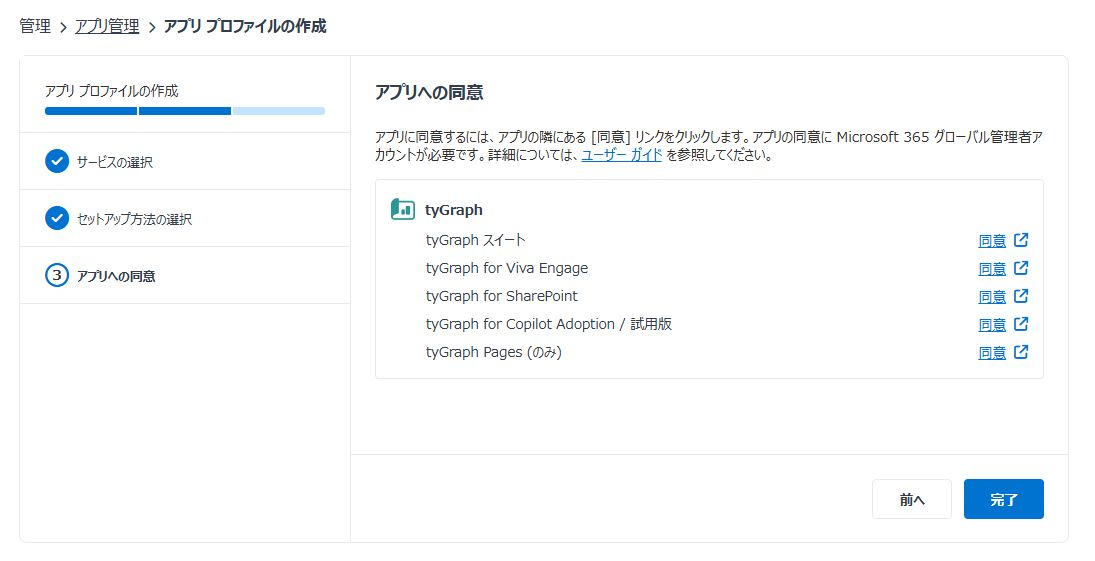
Task: Open external link icon for tyGraph for Copilot Adoption
Action: tap(1021, 324)
